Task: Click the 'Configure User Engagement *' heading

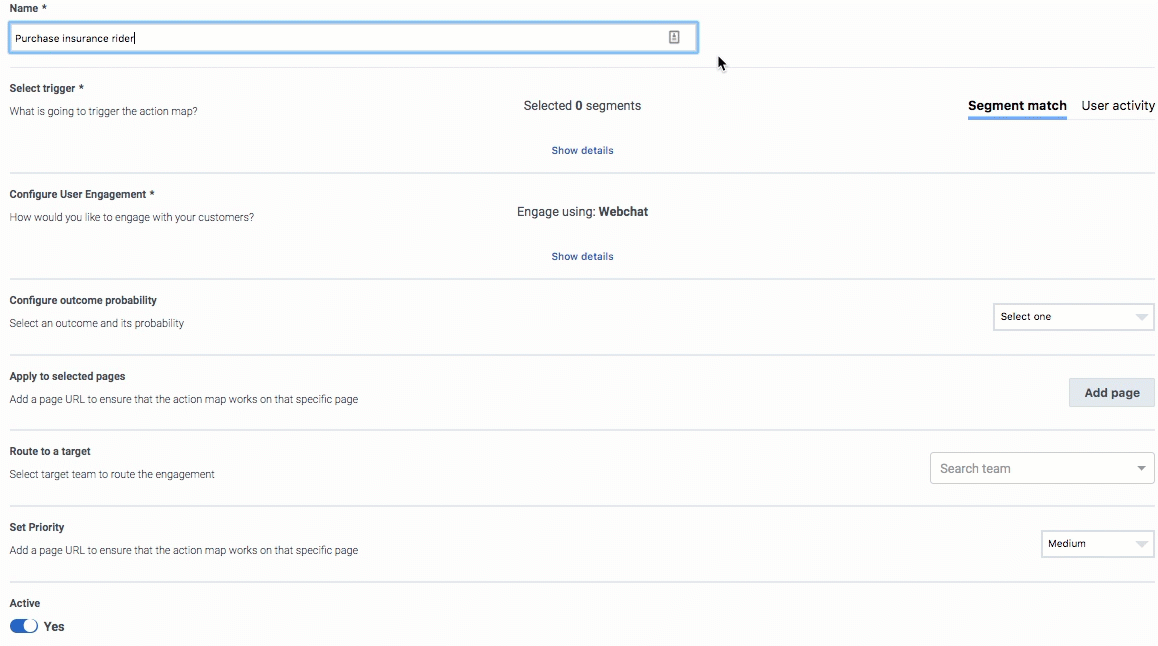Action: 82,194
